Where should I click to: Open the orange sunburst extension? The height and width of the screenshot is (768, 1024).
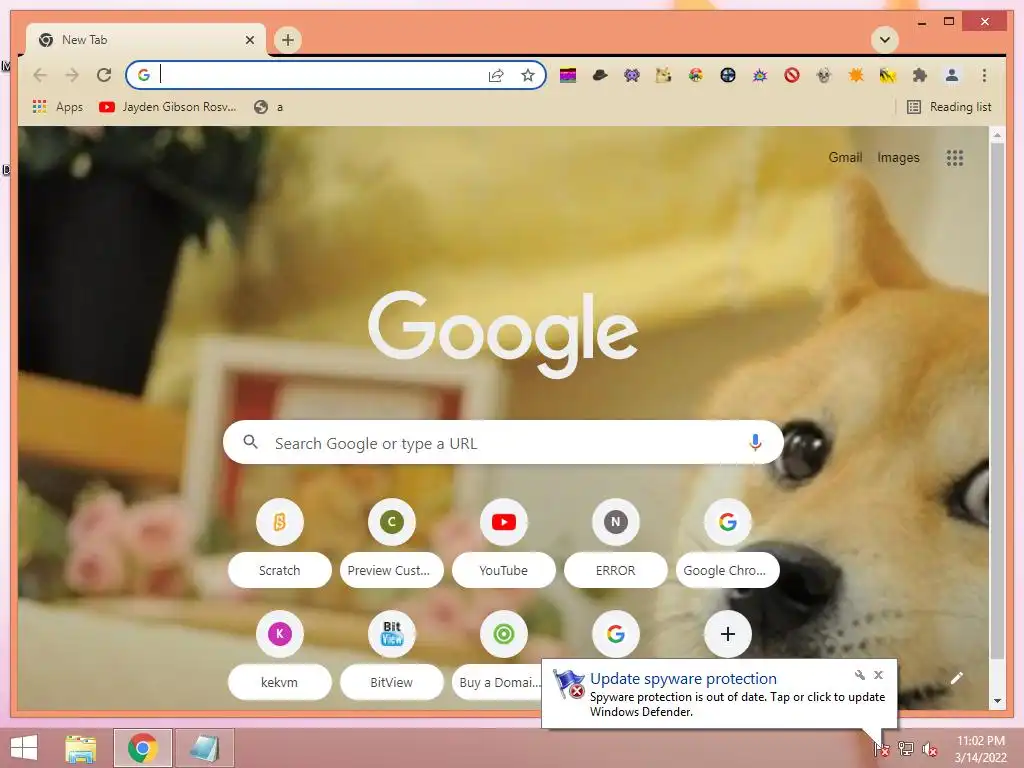click(x=856, y=76)
